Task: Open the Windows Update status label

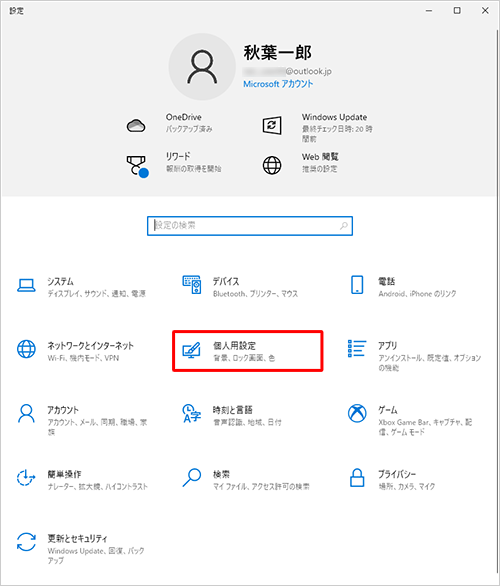Action: point(334,117)
